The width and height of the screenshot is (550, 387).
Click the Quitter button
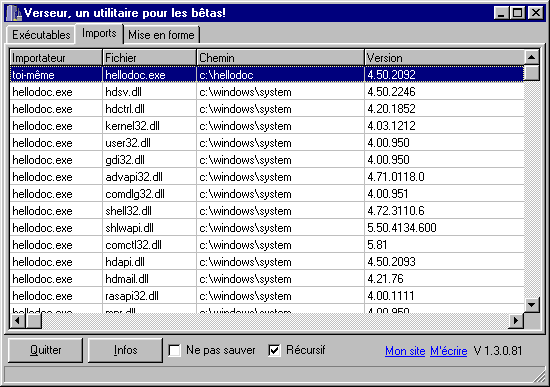[45, 350]
